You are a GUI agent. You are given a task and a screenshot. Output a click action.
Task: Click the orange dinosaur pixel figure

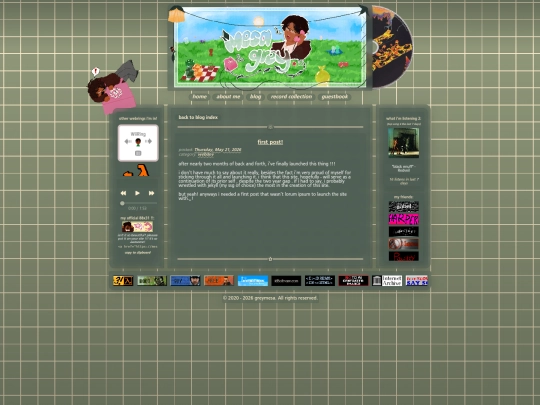tap(143, 170)
